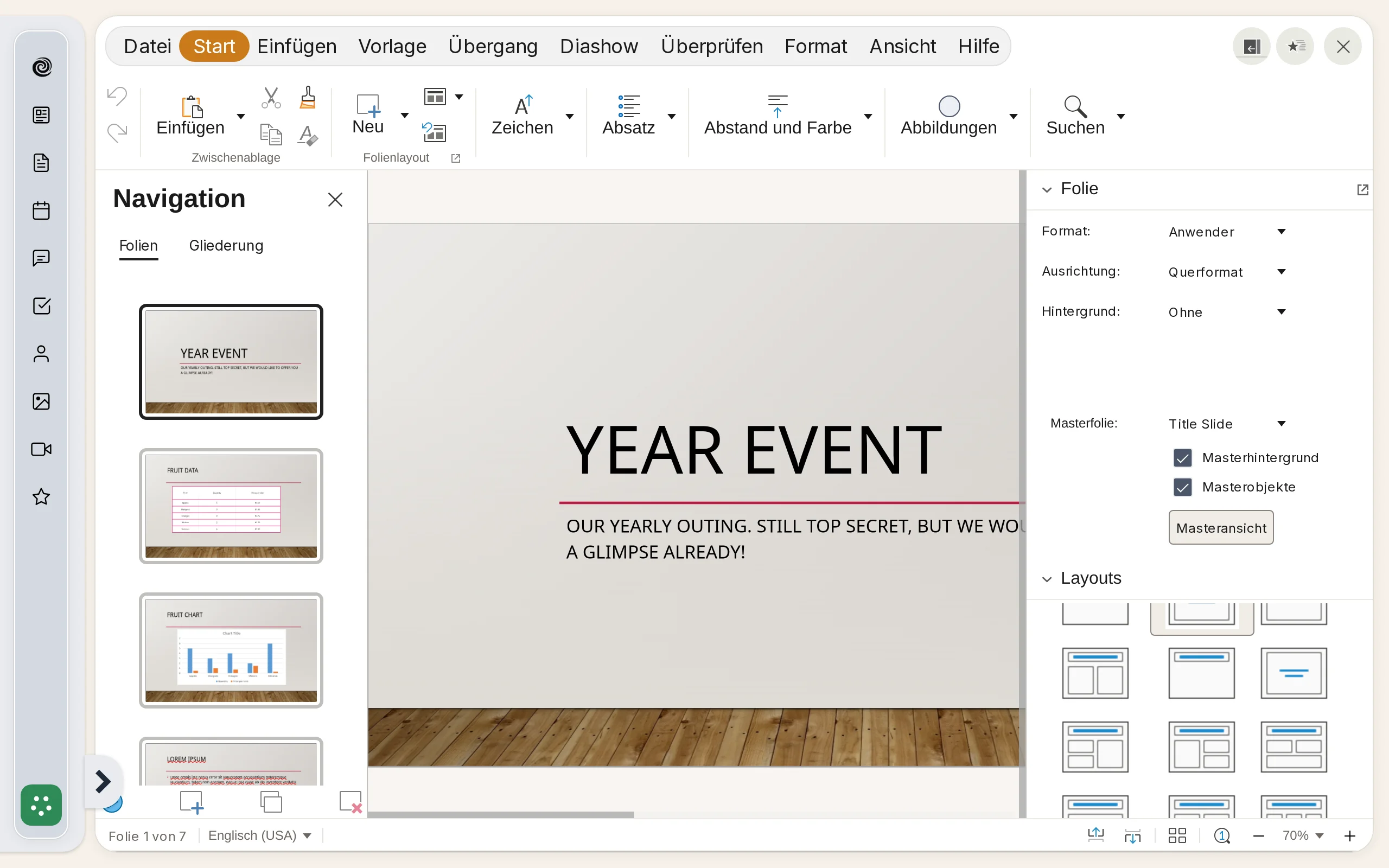1389x868 pixels.
Task: Open Folie panel more options icon
Action: (1362, 189)
